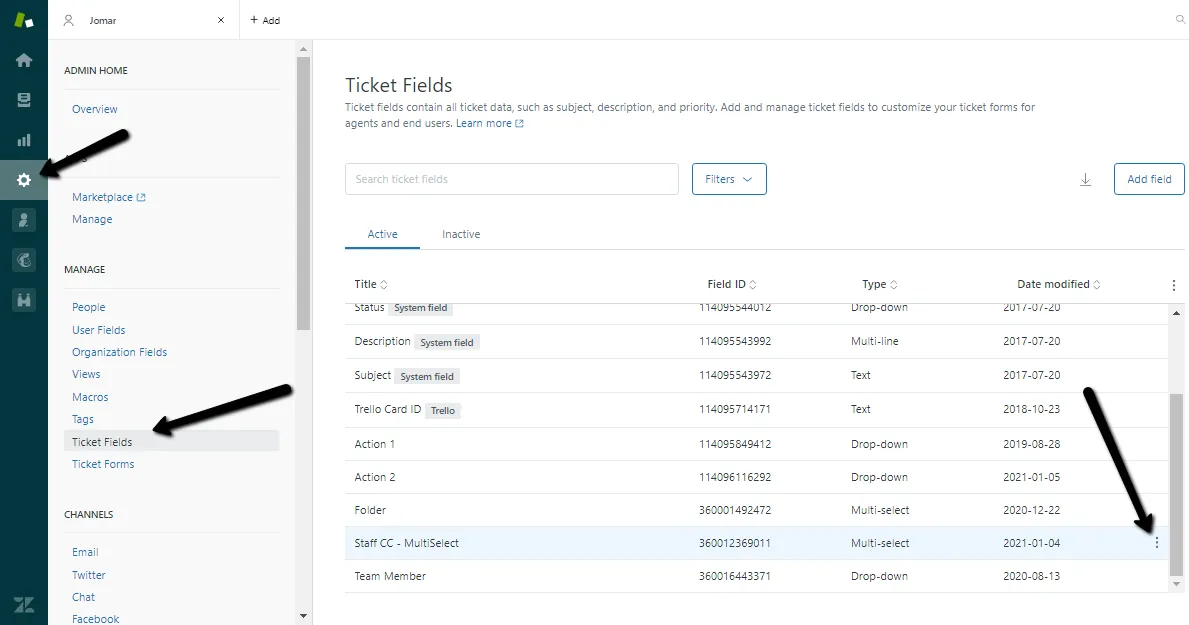Viewport: 1189px width, 625px height.
Task: Open the Marketplace link
Action: pyautogui.click(x=102, y=197)
